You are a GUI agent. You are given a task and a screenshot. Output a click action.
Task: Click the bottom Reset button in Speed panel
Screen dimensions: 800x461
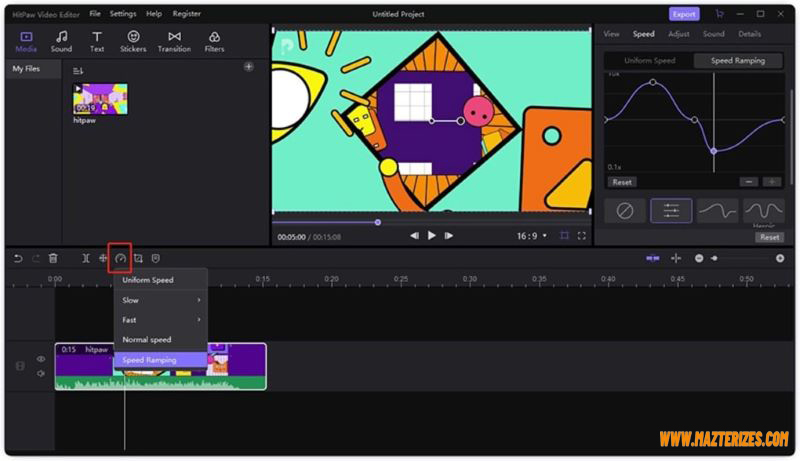click(x=769, y=237)
